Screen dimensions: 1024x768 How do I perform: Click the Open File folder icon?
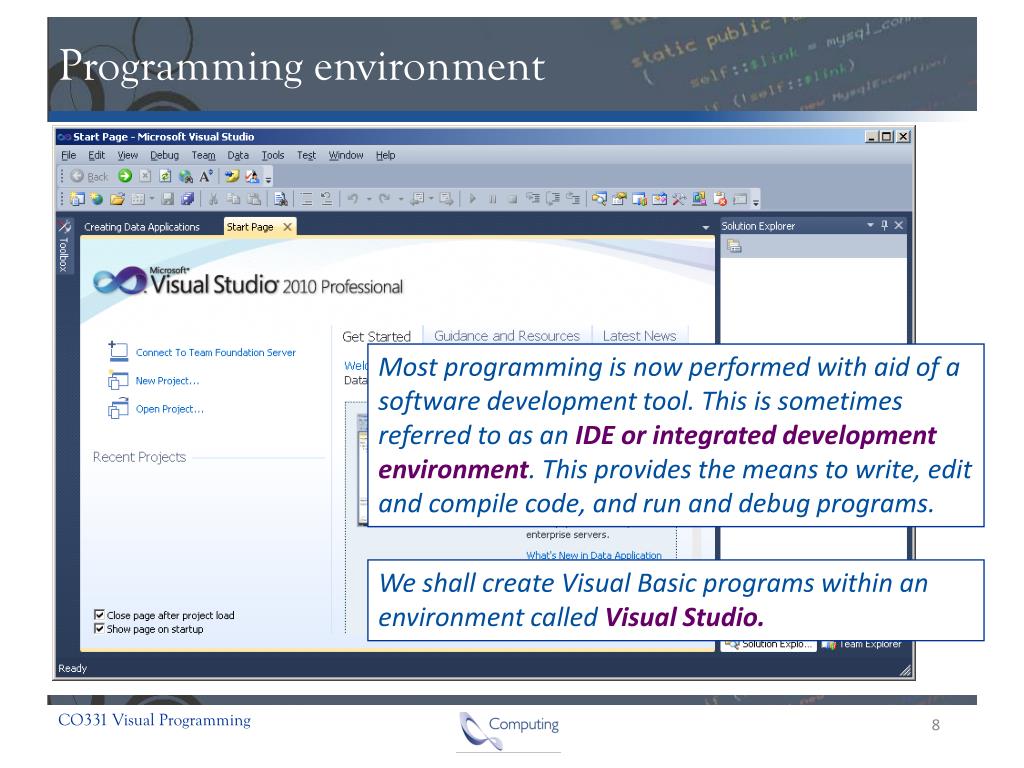118,199
